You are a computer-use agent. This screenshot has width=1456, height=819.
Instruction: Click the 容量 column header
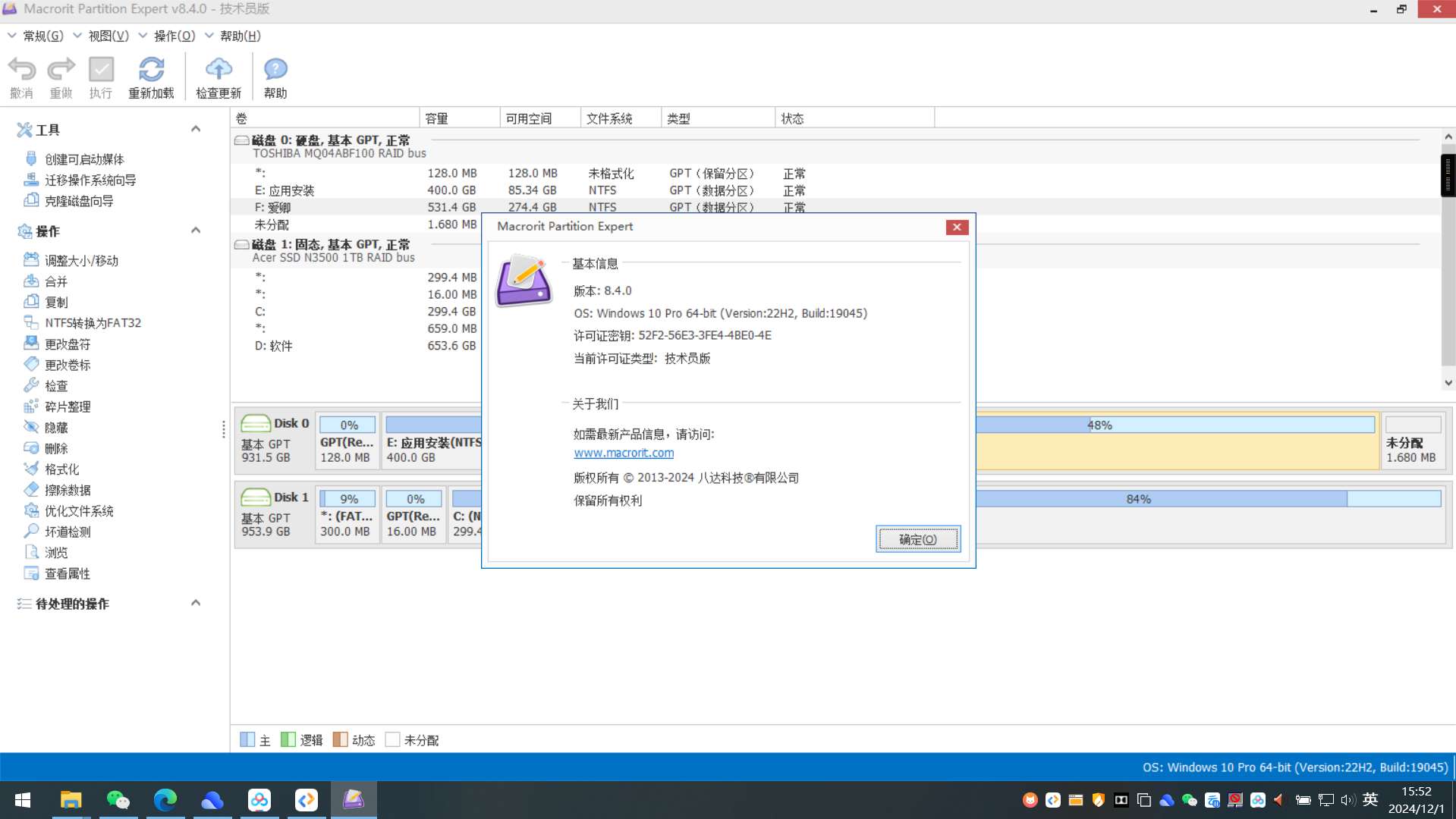[x=459, y=118]
